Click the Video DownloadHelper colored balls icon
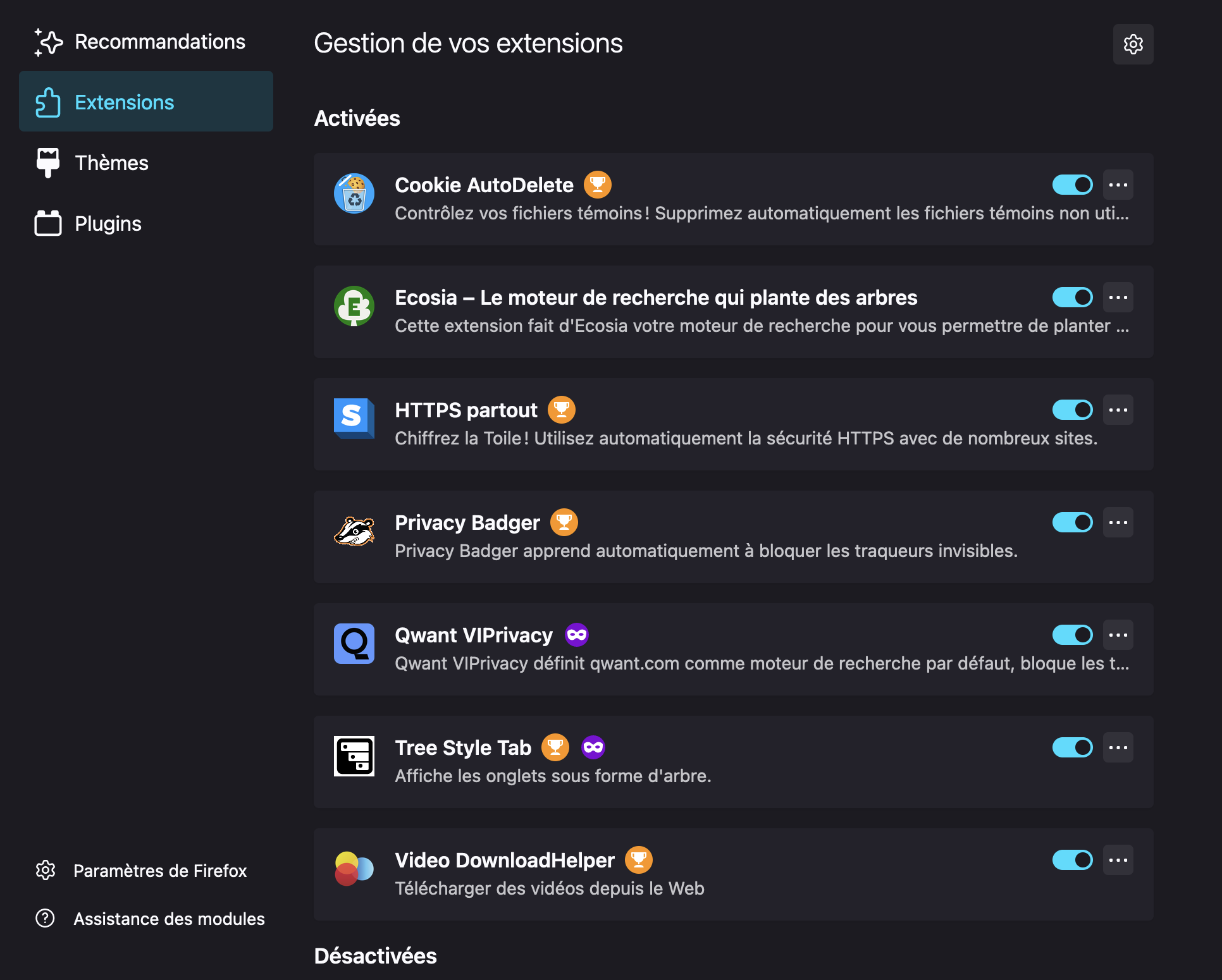 pos(354,869)
